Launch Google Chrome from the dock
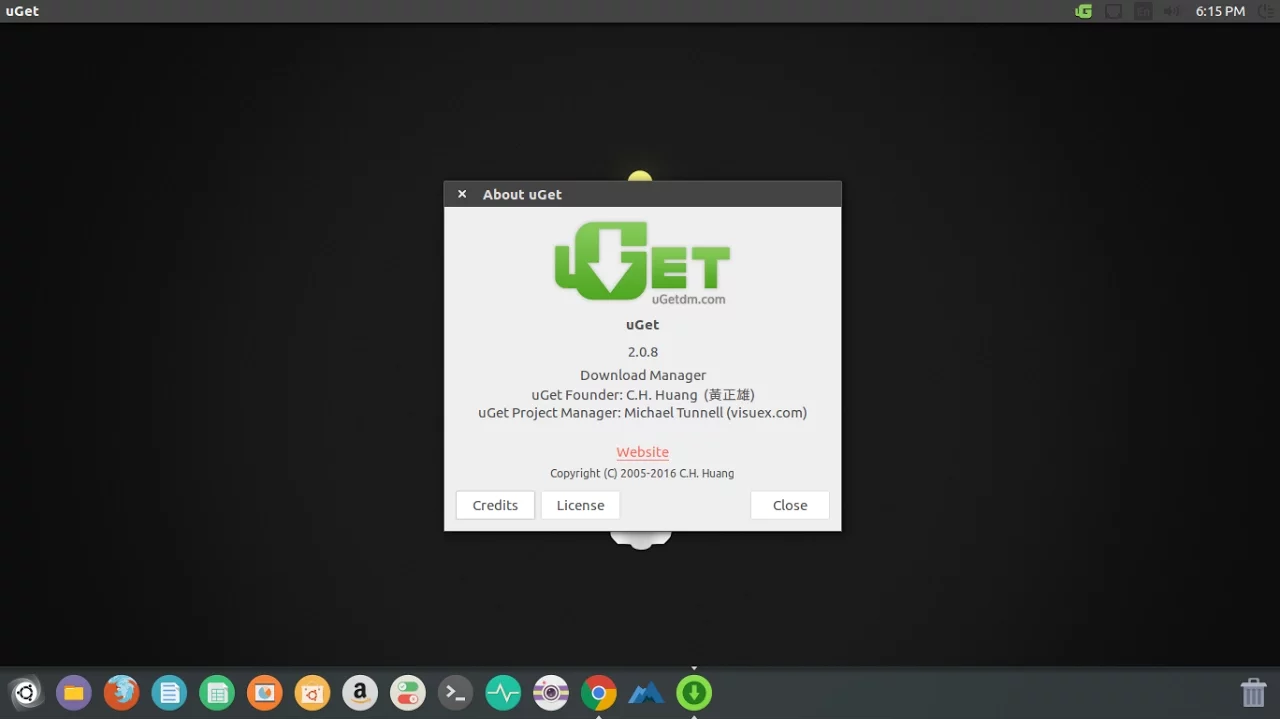The height and width of the screenshot is (720, 1280). click(599, 693)
